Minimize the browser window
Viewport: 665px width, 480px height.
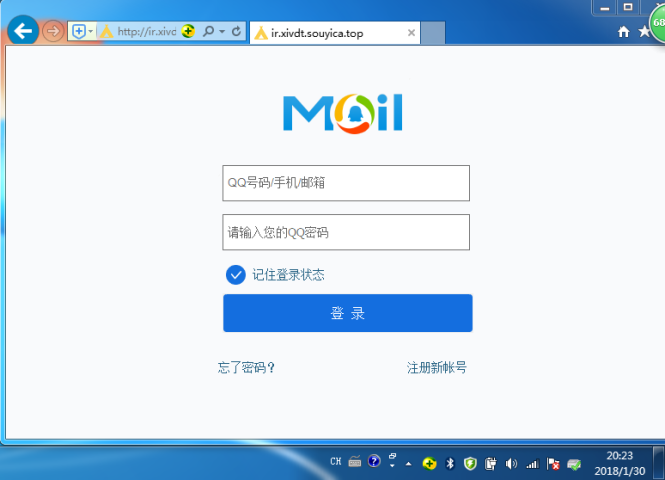(x=605, y=8)
